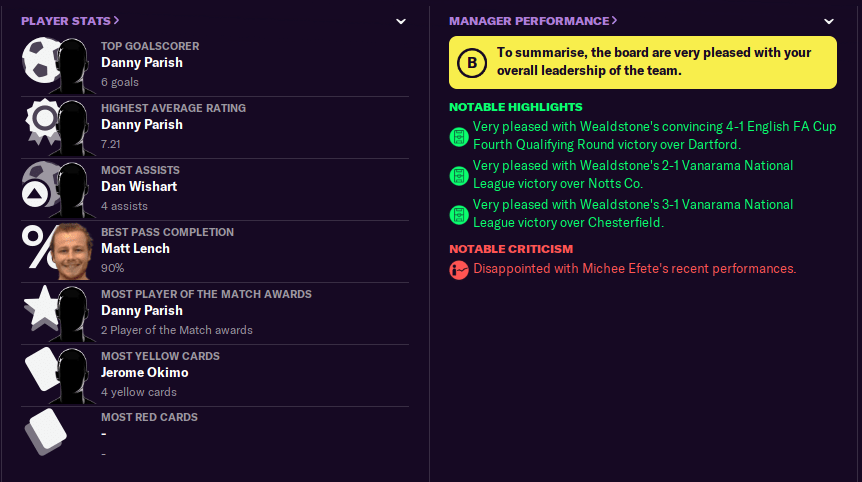Collapse the Player Stats panel chevron
This screenshot has height=482, width=862.
click(401, 21)
